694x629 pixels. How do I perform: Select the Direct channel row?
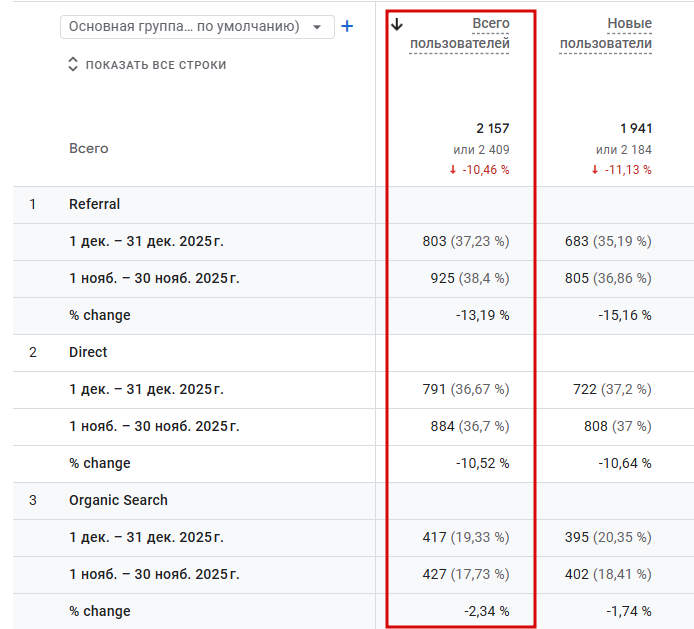click(x=88, y=352)
